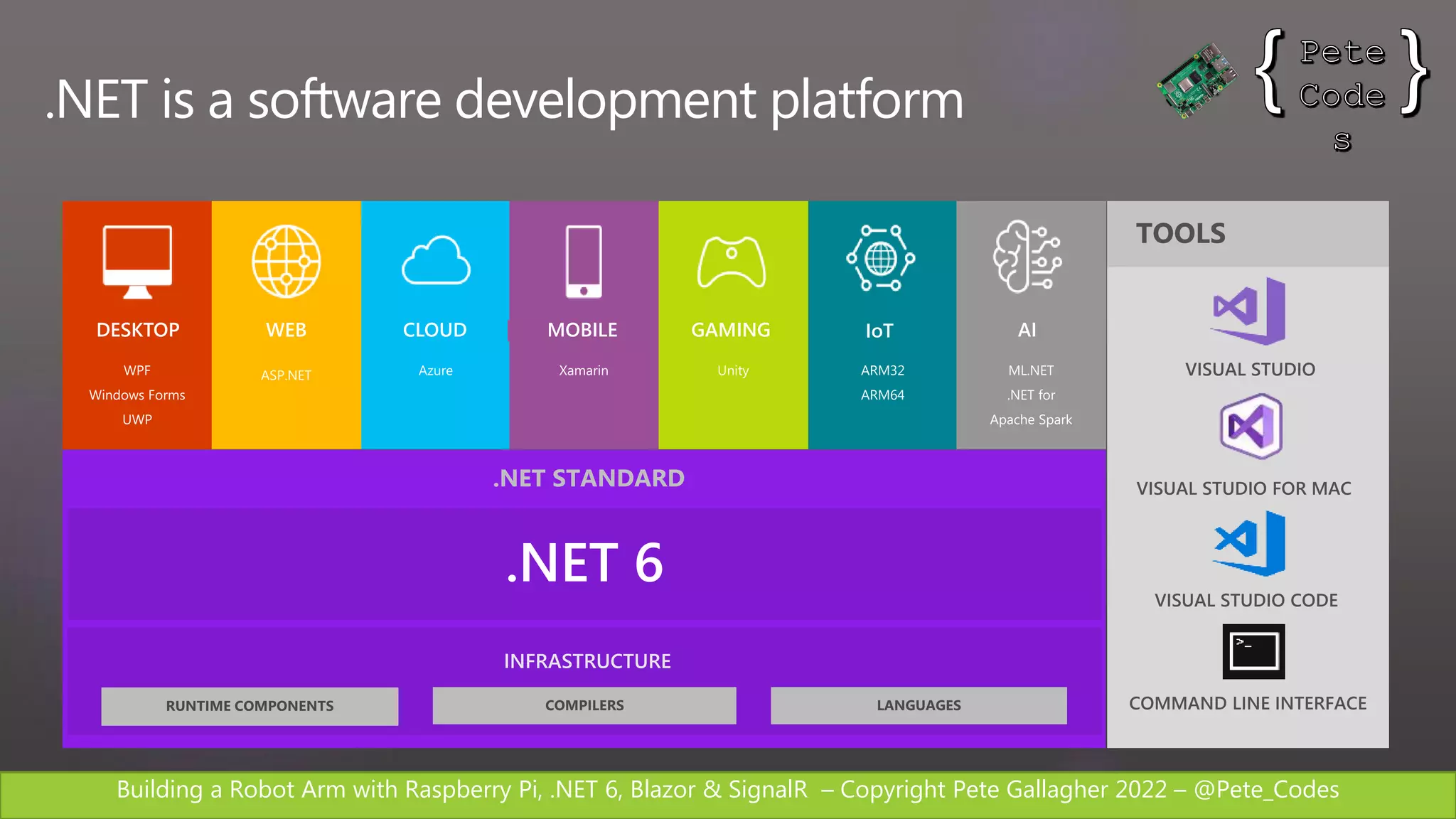Screen dimensions: 1456x819
Task: Click the AI brain icon
Action: (x=1027, y=257)
